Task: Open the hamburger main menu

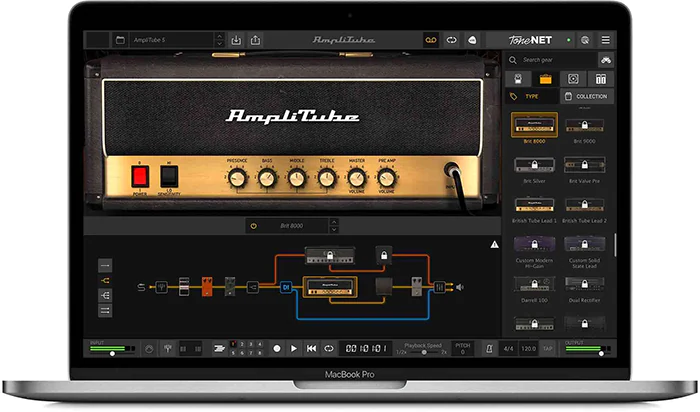Action: (x=605, y=40)
